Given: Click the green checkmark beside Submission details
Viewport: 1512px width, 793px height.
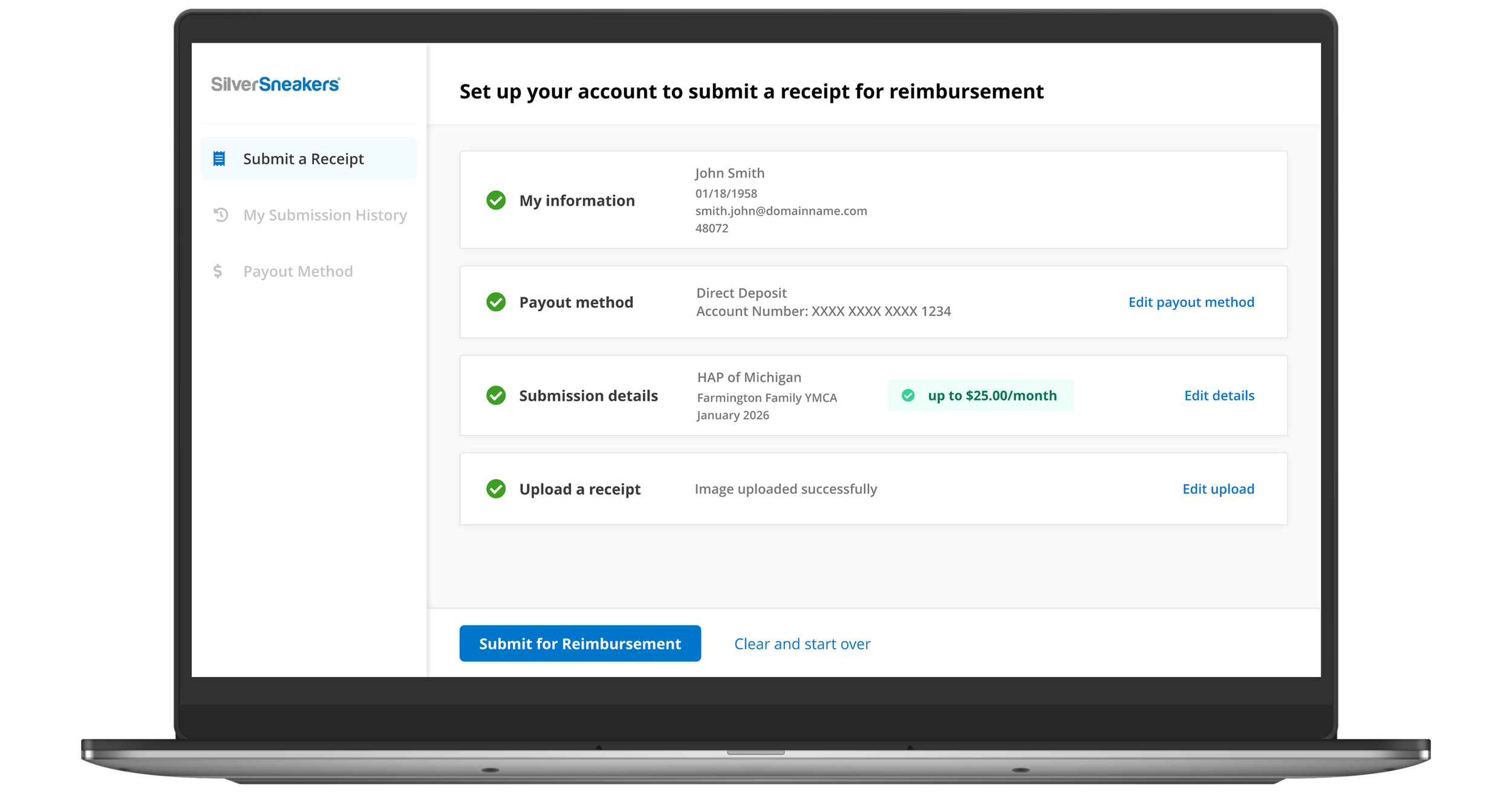Looking at the screenshot, I should click(496, 395).
